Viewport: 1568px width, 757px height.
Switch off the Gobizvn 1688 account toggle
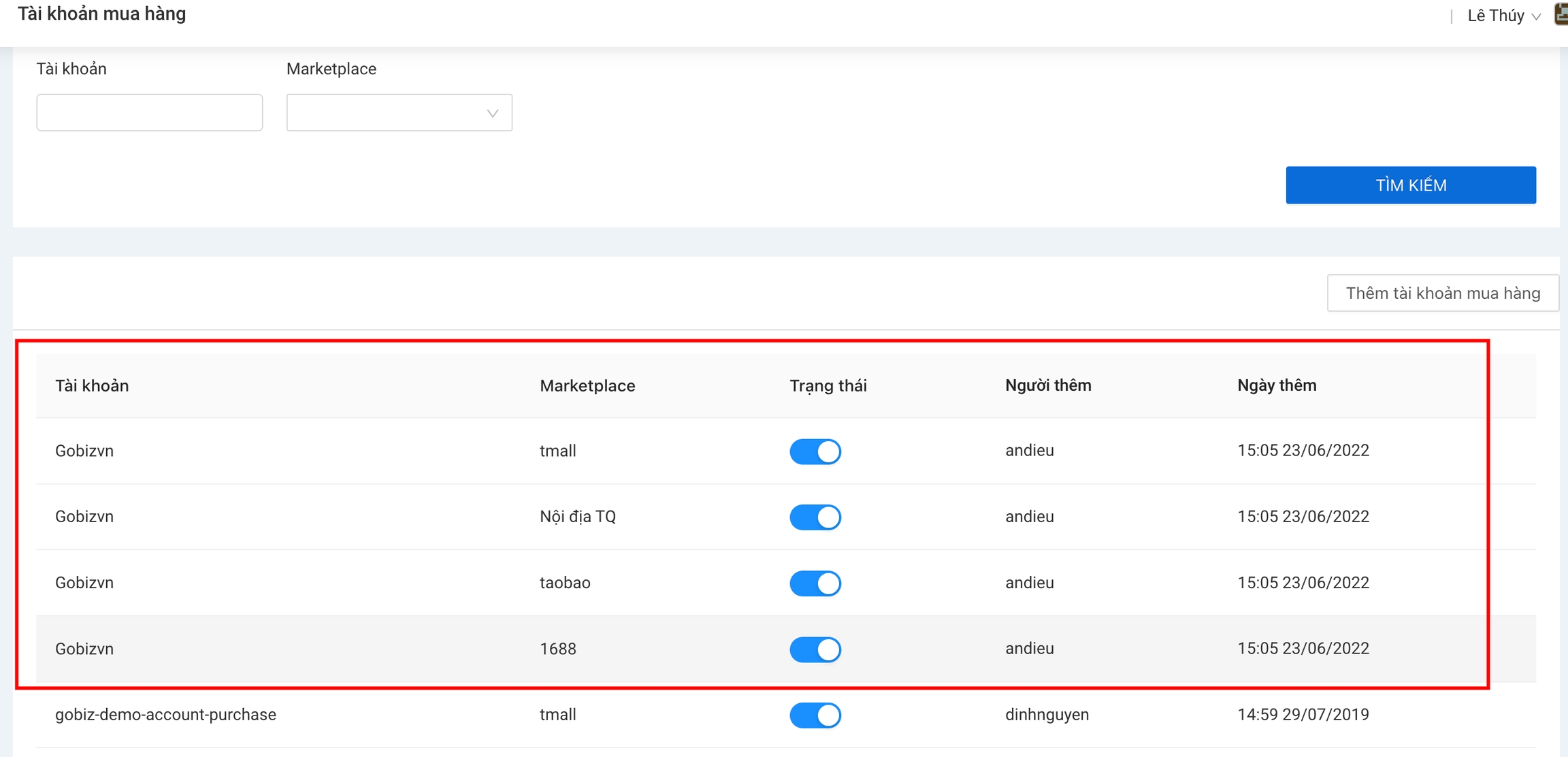coord(815,649)
